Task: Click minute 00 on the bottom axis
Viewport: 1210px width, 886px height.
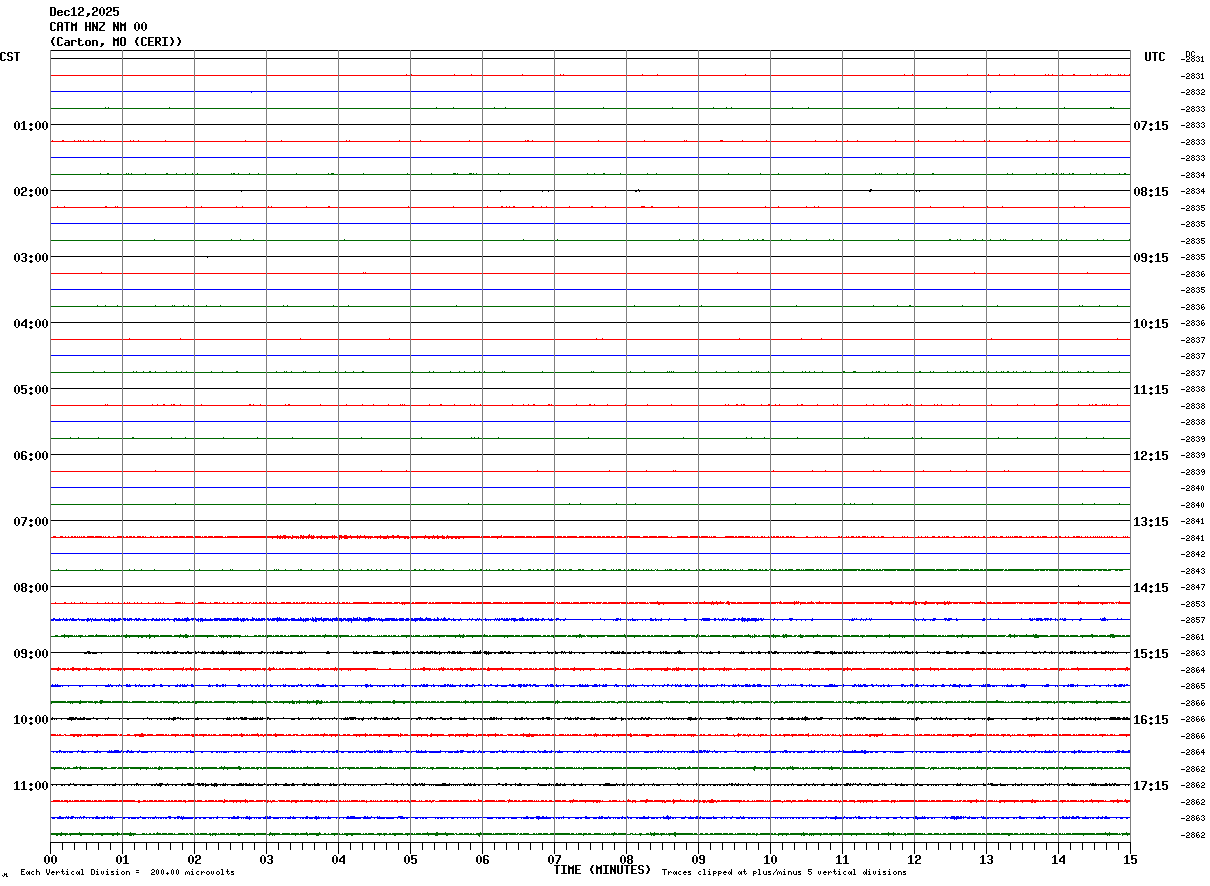Action: pos(50,859)
